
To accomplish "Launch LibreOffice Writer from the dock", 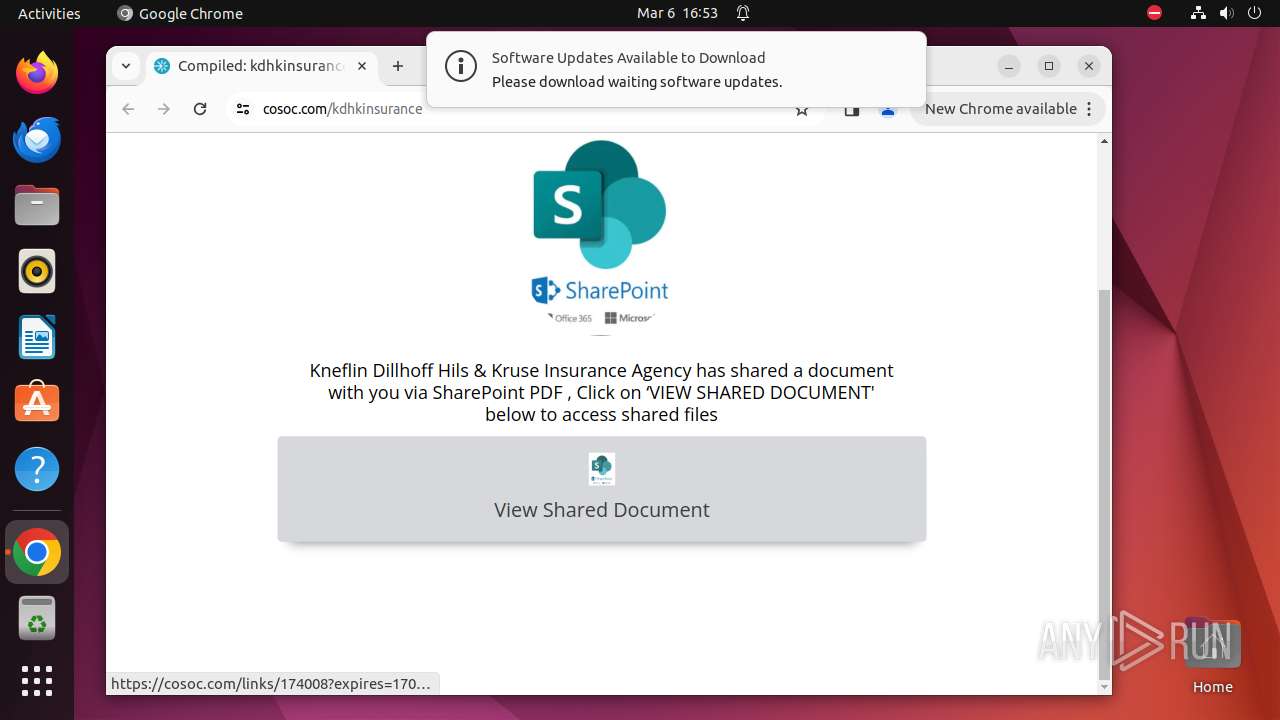I will click(37, 337).
